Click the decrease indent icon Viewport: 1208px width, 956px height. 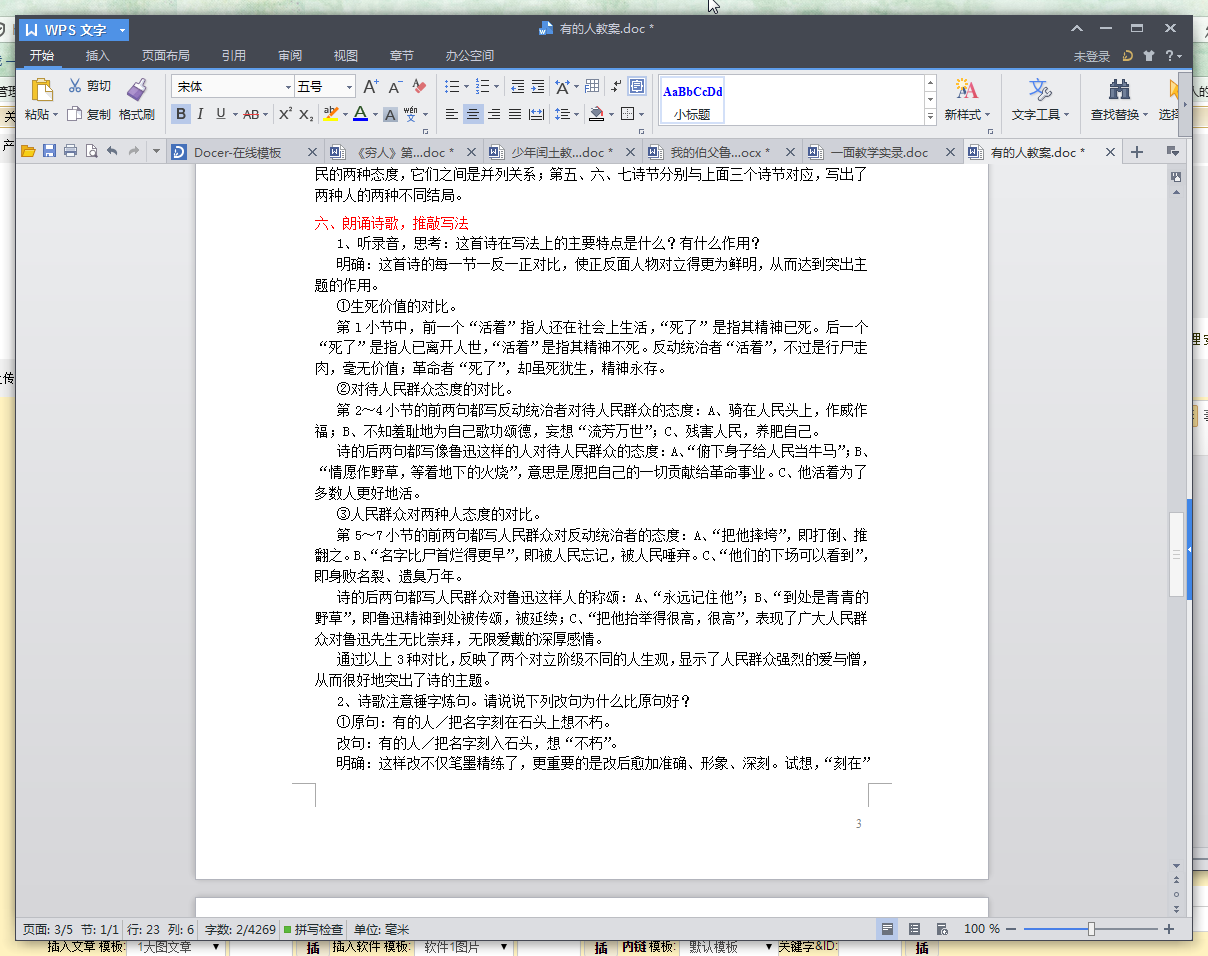tap(517, 87)
